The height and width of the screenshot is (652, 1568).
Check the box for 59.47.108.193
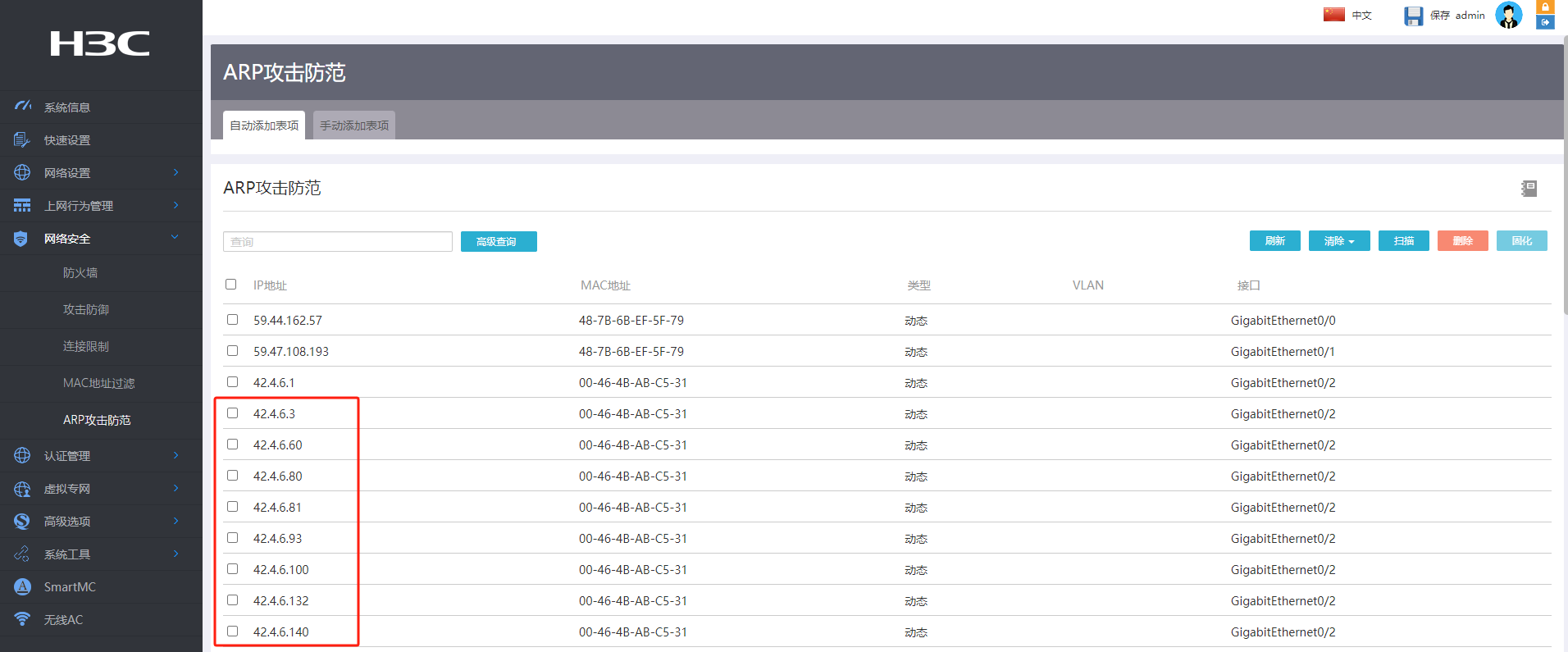(233, 351)
